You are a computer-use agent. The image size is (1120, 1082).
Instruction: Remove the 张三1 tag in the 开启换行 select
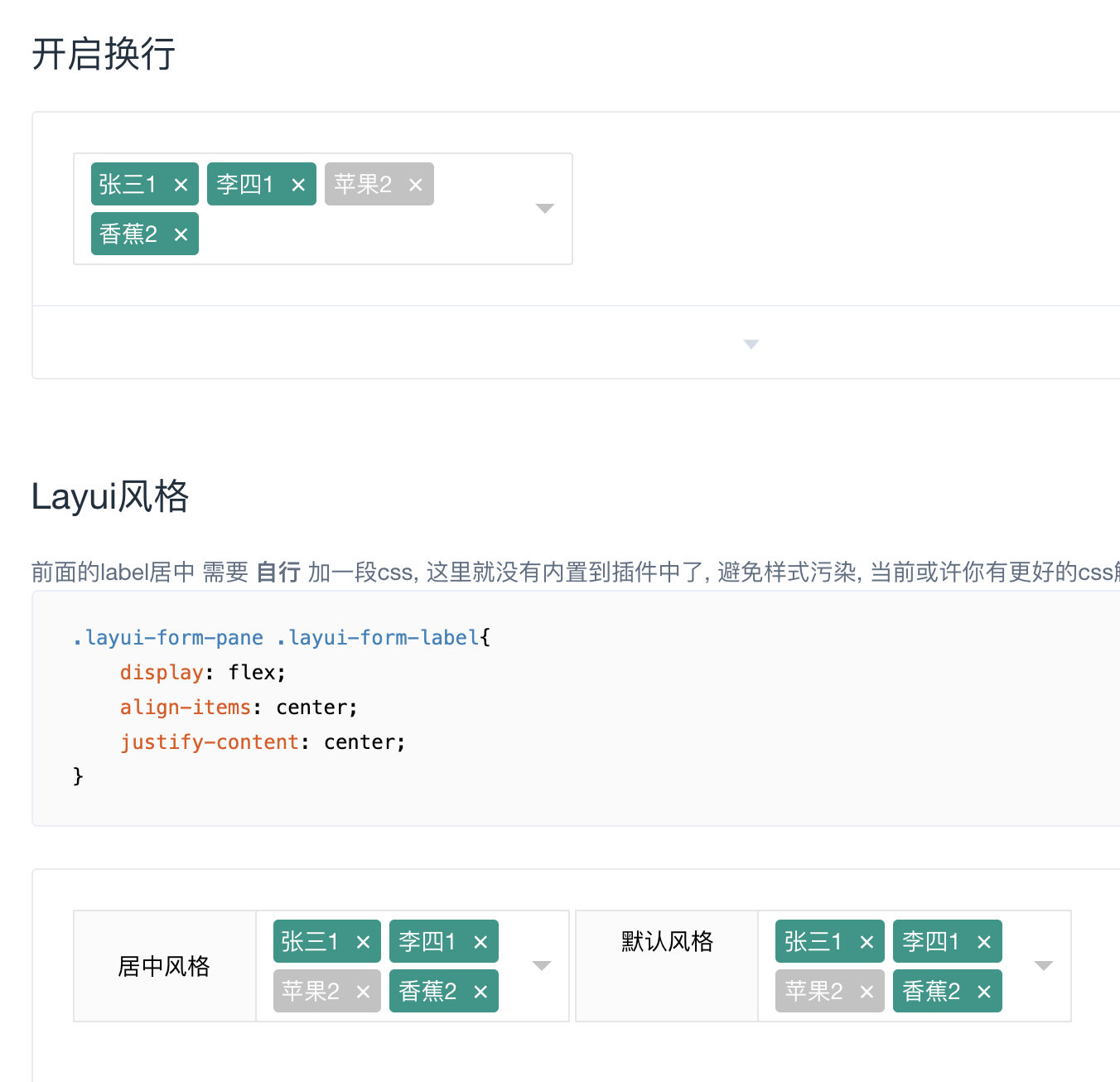pyautogui.click(x=181, y=185)
